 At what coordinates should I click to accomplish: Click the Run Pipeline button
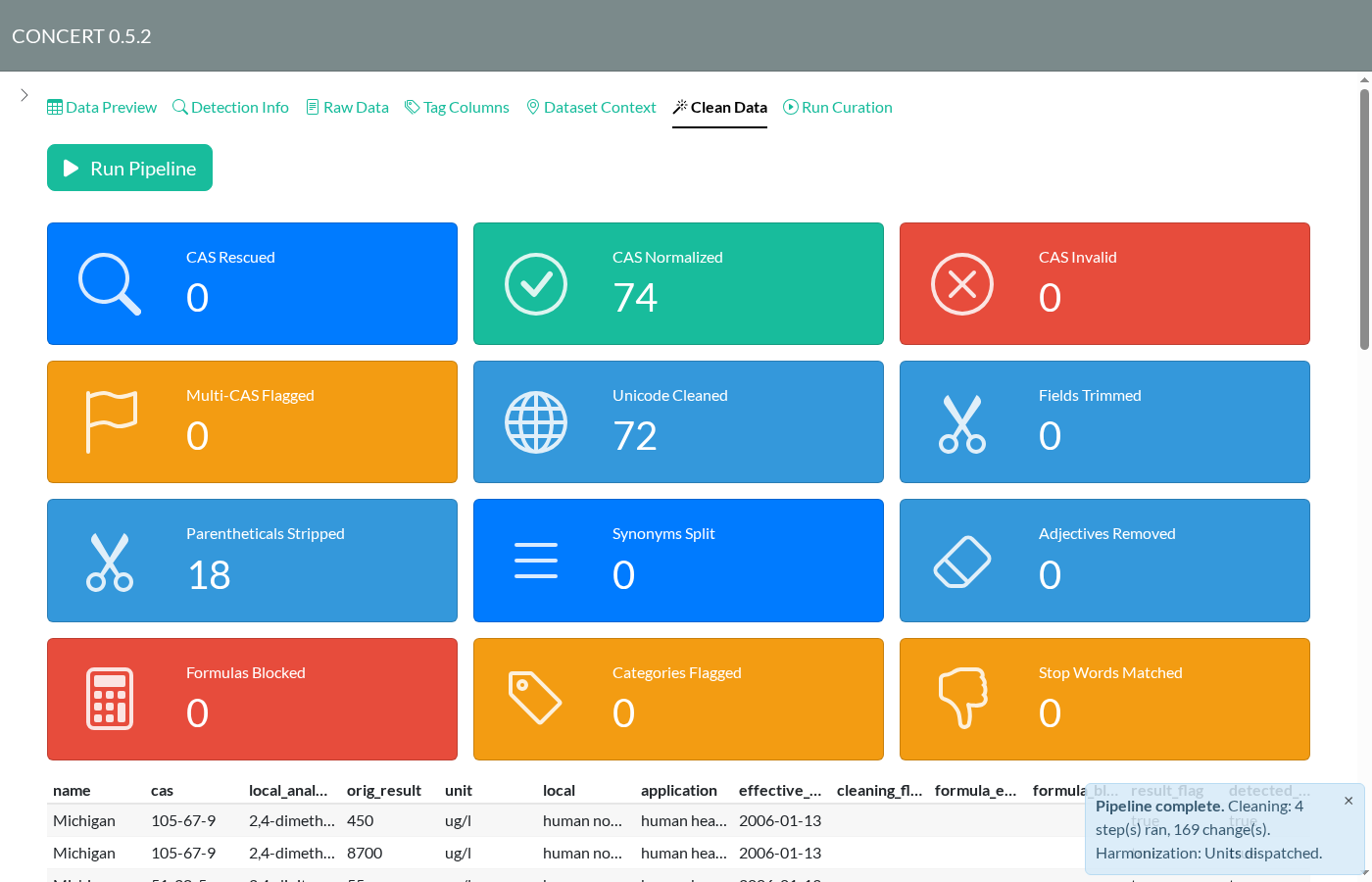[x=129, y=169]
